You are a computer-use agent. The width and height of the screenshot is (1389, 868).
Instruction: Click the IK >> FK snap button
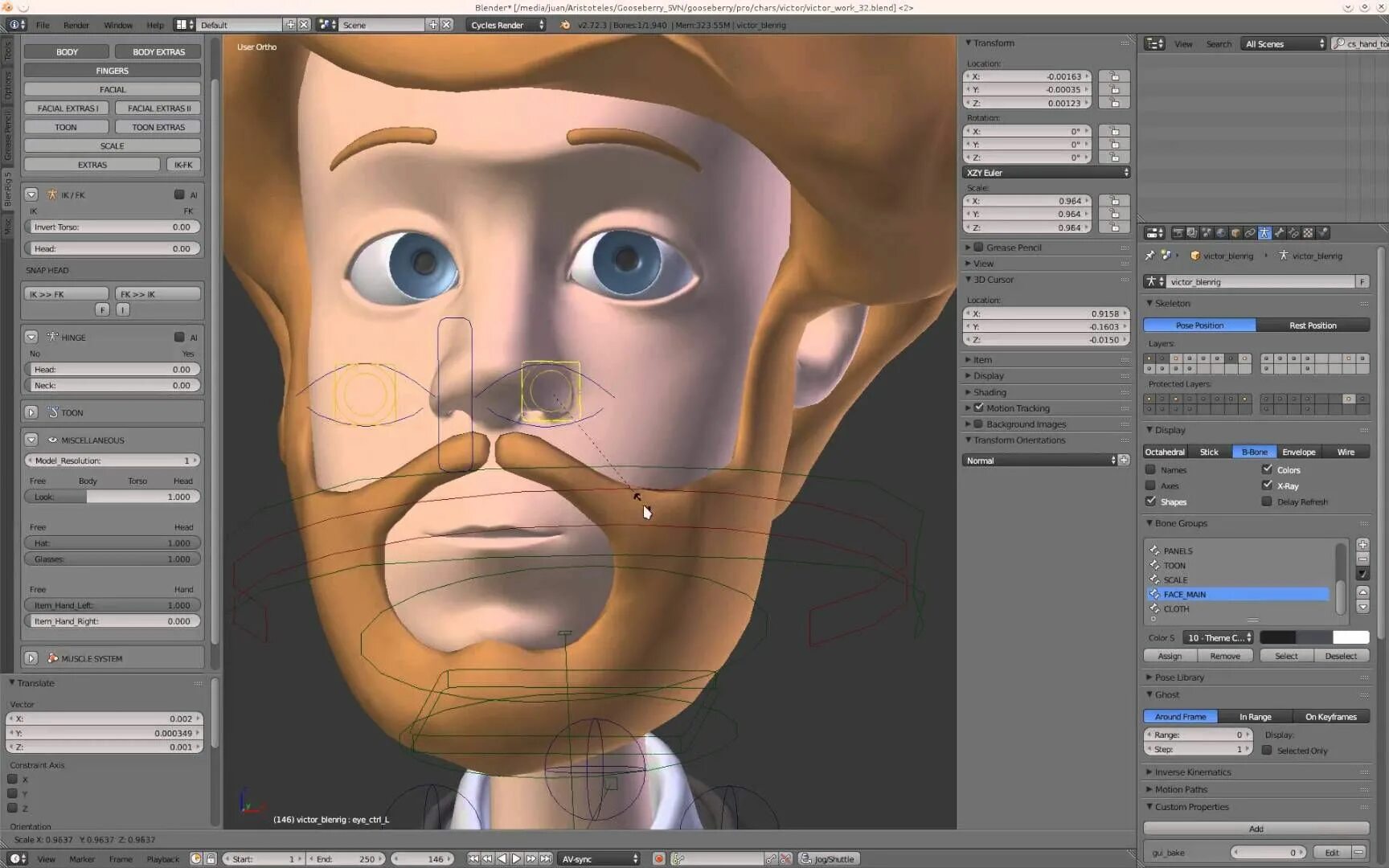coord(67,294)
